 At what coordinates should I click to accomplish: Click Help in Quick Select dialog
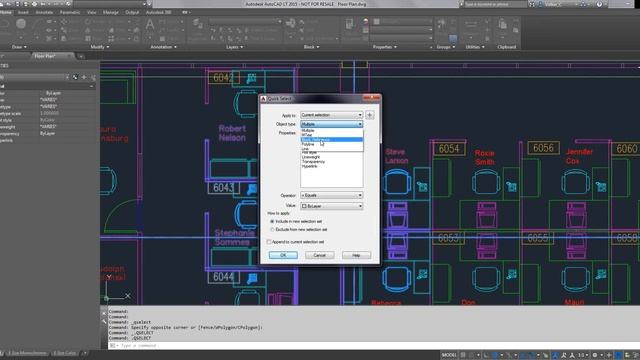[x=356, y=255]
